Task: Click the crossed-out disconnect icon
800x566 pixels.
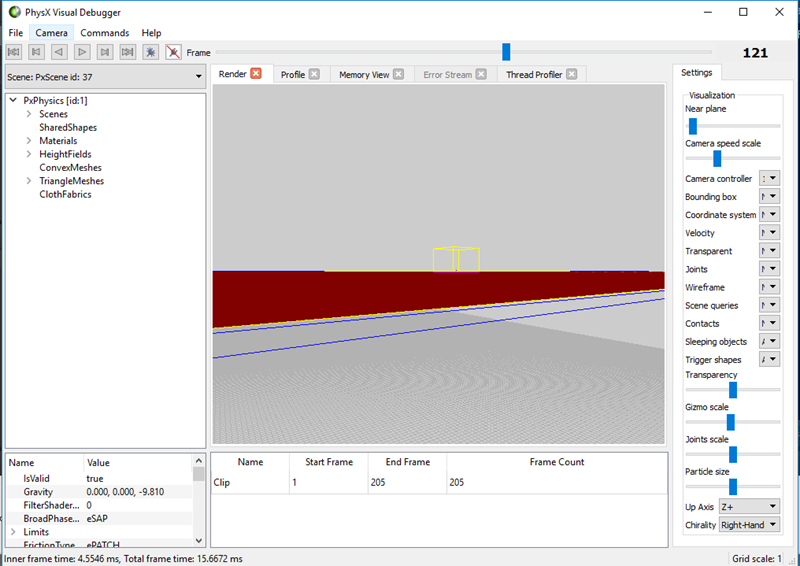Action: coord(173,52)
